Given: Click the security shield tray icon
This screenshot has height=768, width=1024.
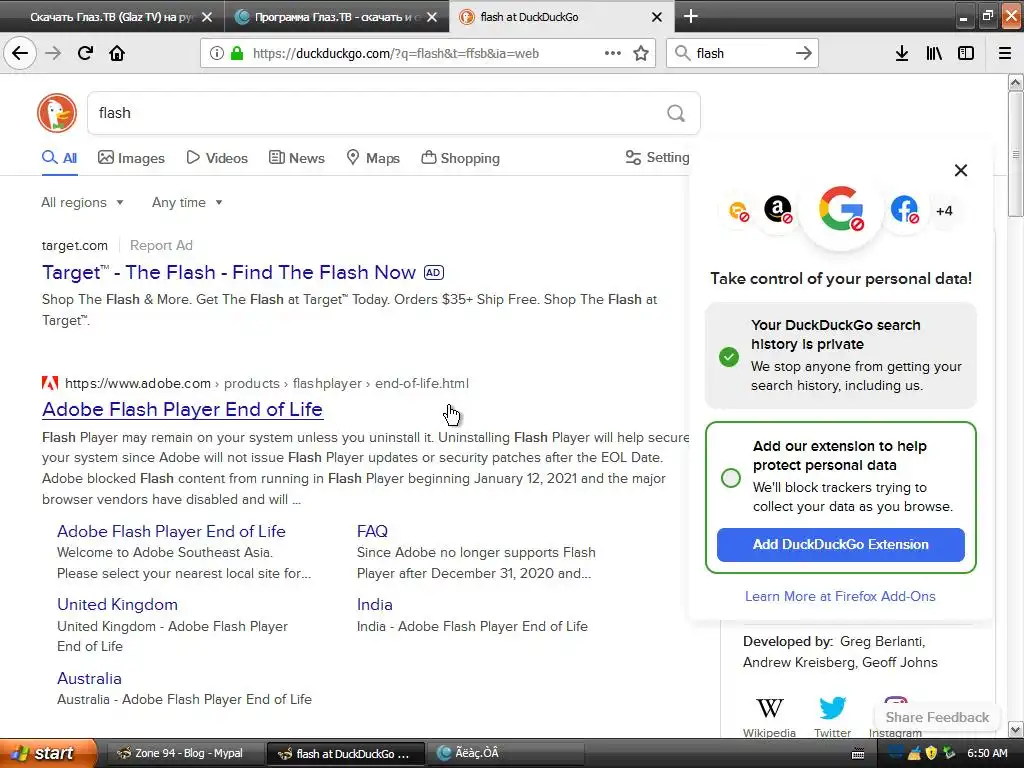Looking at the screenshot, I should coord(931,753).
